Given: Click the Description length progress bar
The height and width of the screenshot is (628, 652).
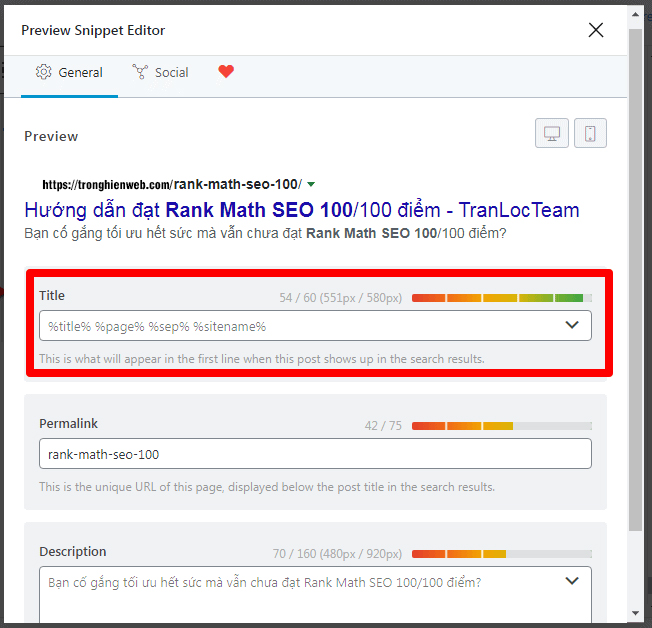Looking at the screenshot, I should coord(501,554).
